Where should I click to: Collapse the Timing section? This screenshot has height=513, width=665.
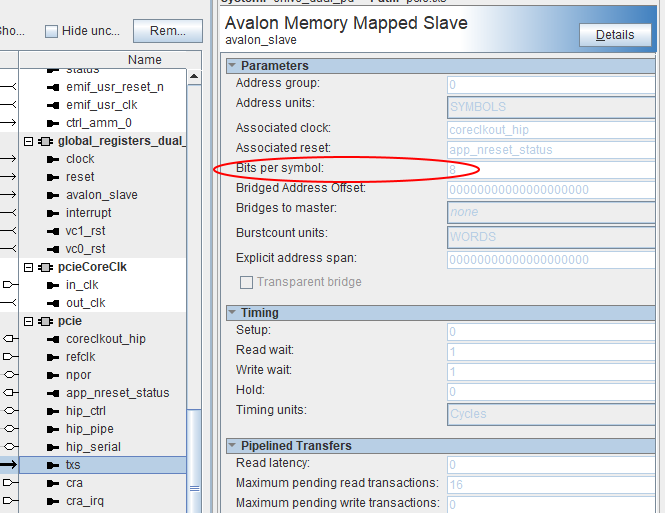point(232,312)
